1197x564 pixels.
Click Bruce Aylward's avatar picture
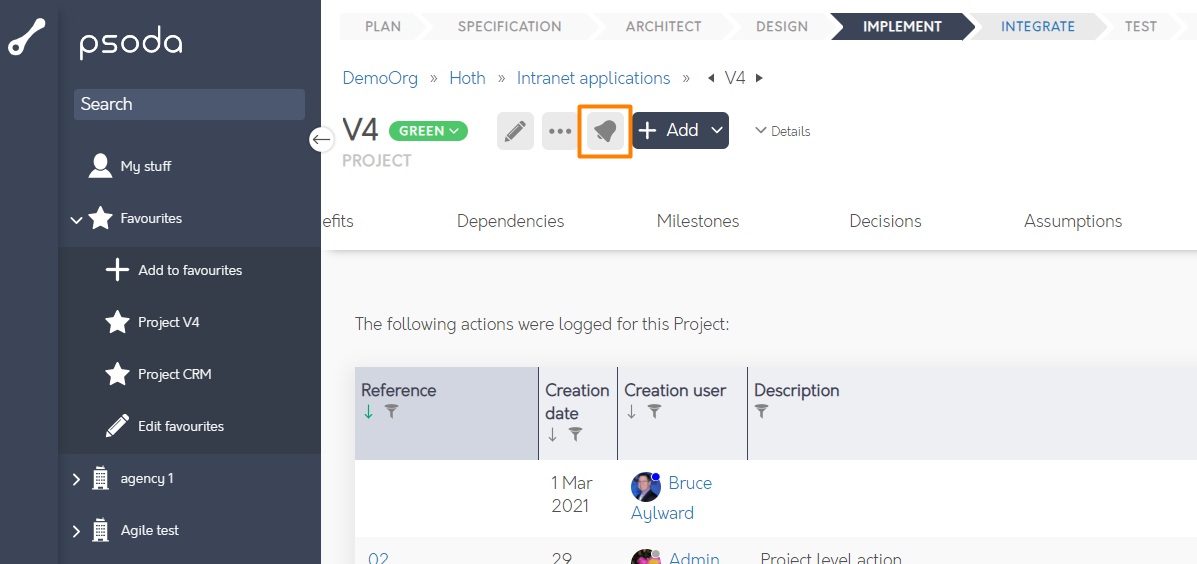click(x=646, y=486)
